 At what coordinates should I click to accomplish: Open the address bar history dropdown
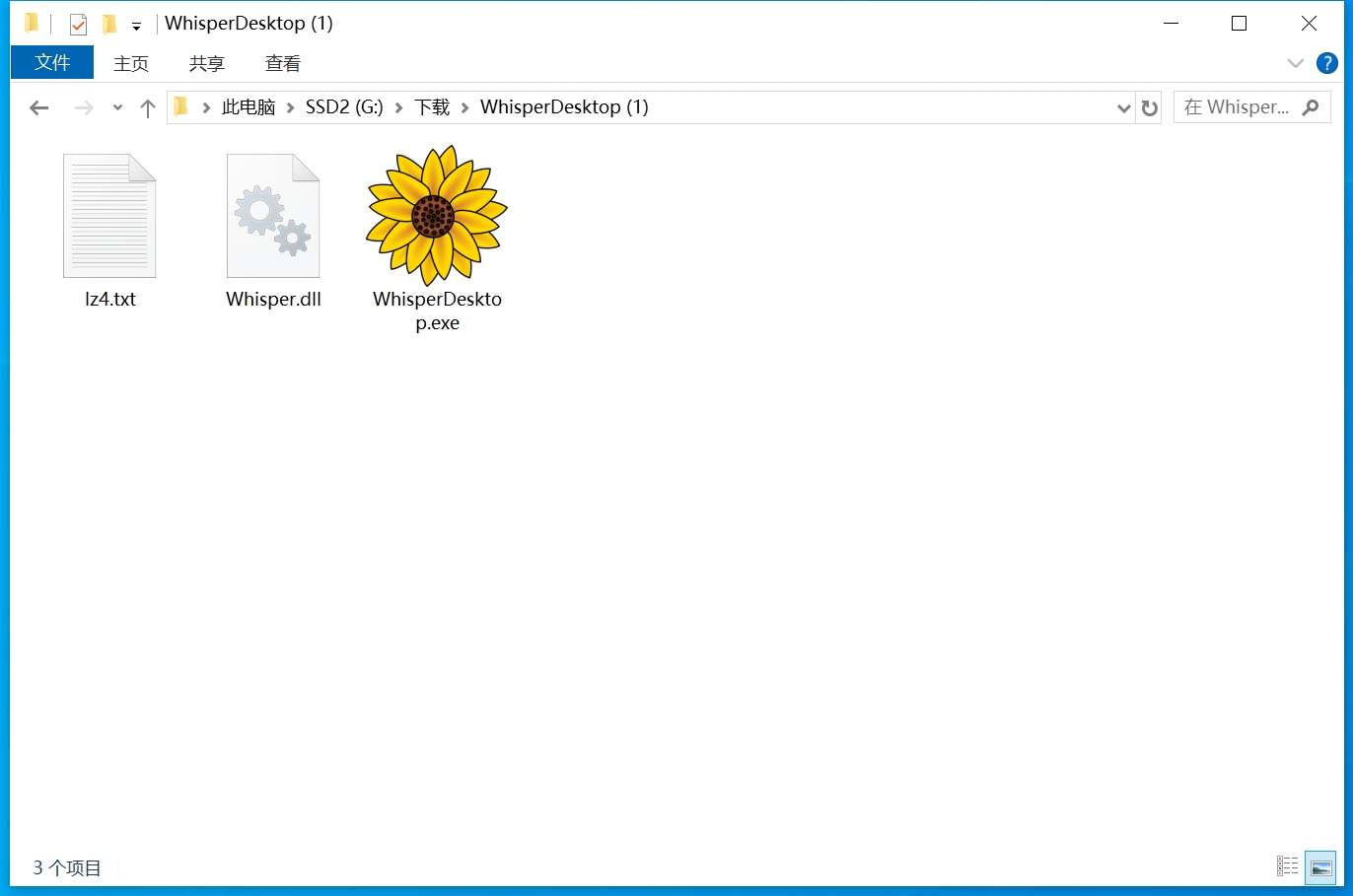1123,107
